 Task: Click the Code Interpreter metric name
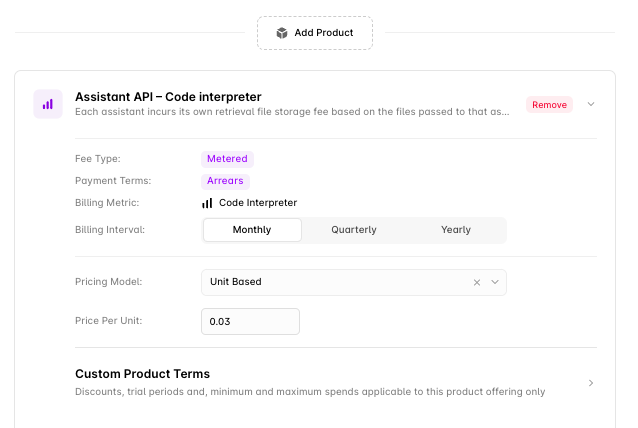(258, 203)
